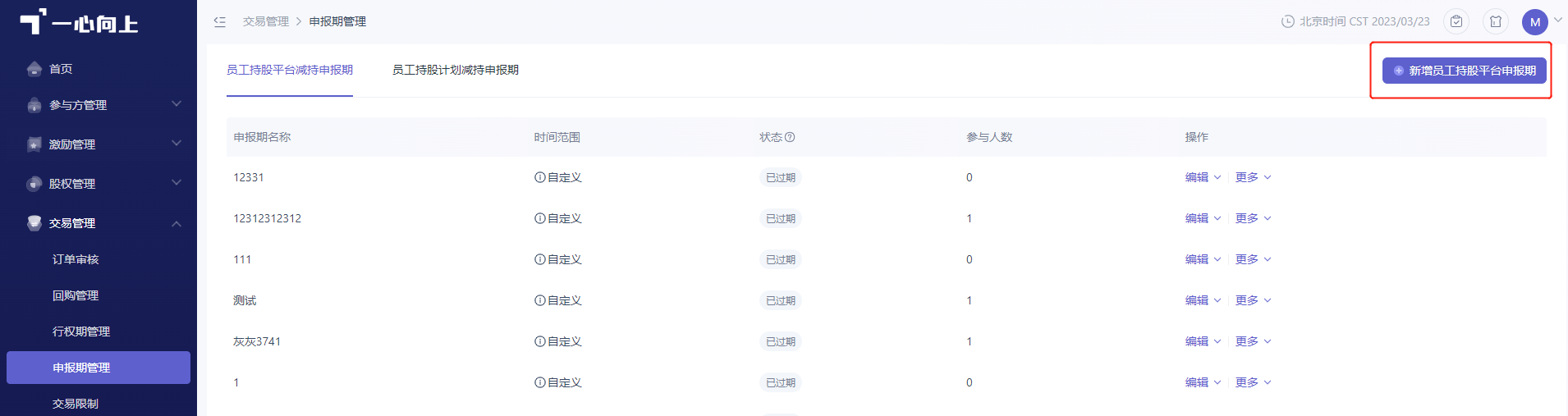Click the info icon beside 12331's 自定义
The width and height of the screenshot is (1568, 416).
click(540, 177)
